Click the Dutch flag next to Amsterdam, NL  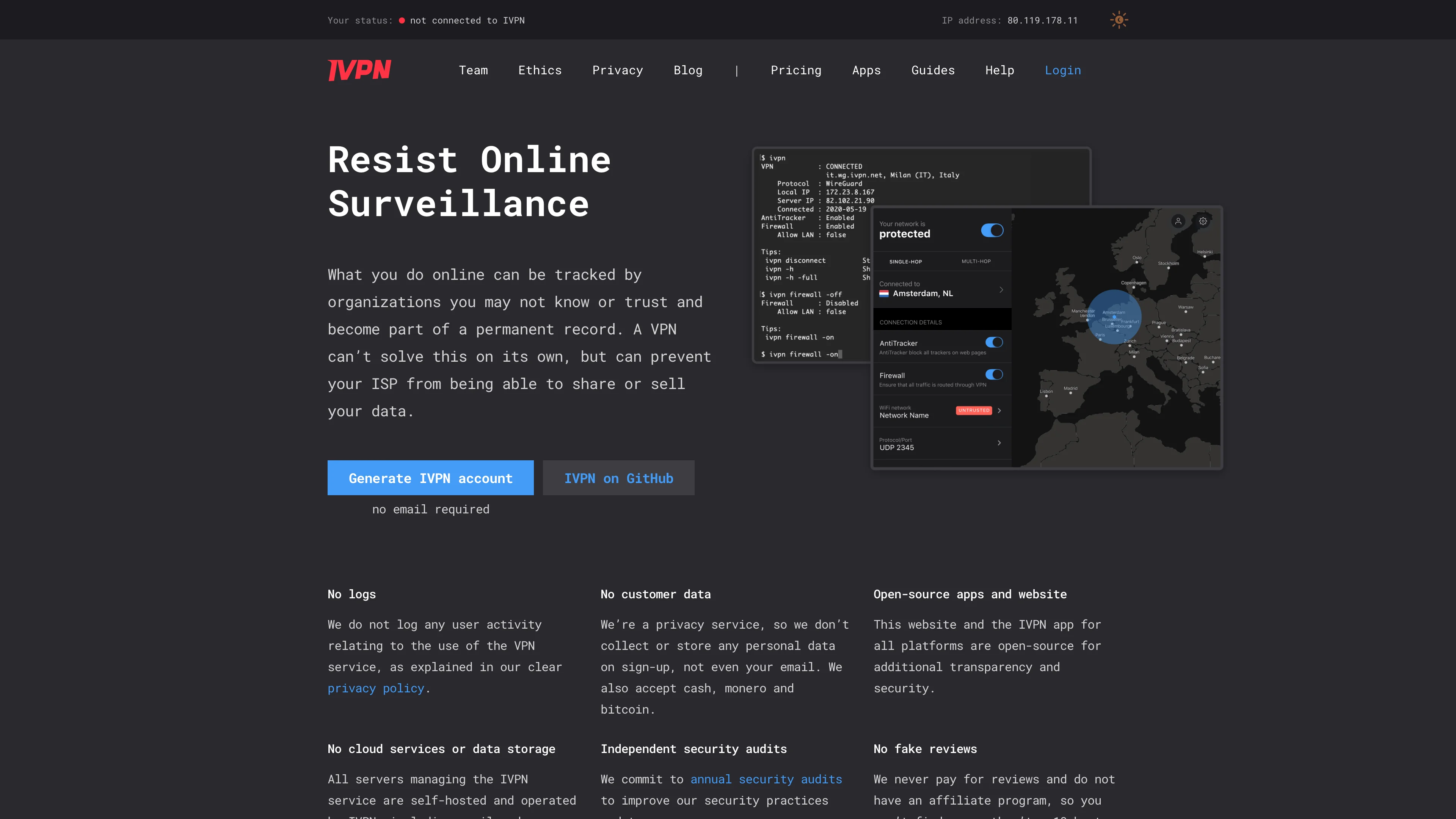pyautogui.click(x=885, y=293)
